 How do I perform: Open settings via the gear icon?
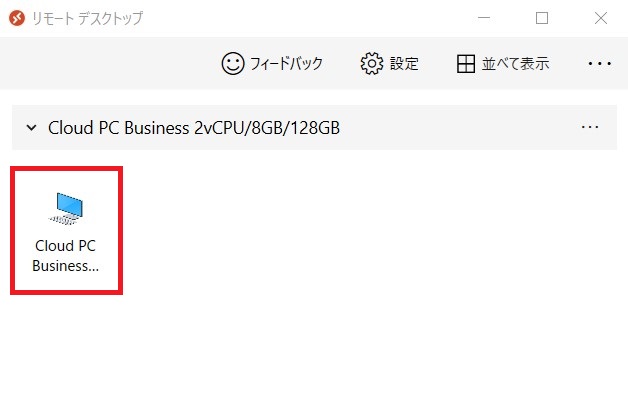[372, 63]
